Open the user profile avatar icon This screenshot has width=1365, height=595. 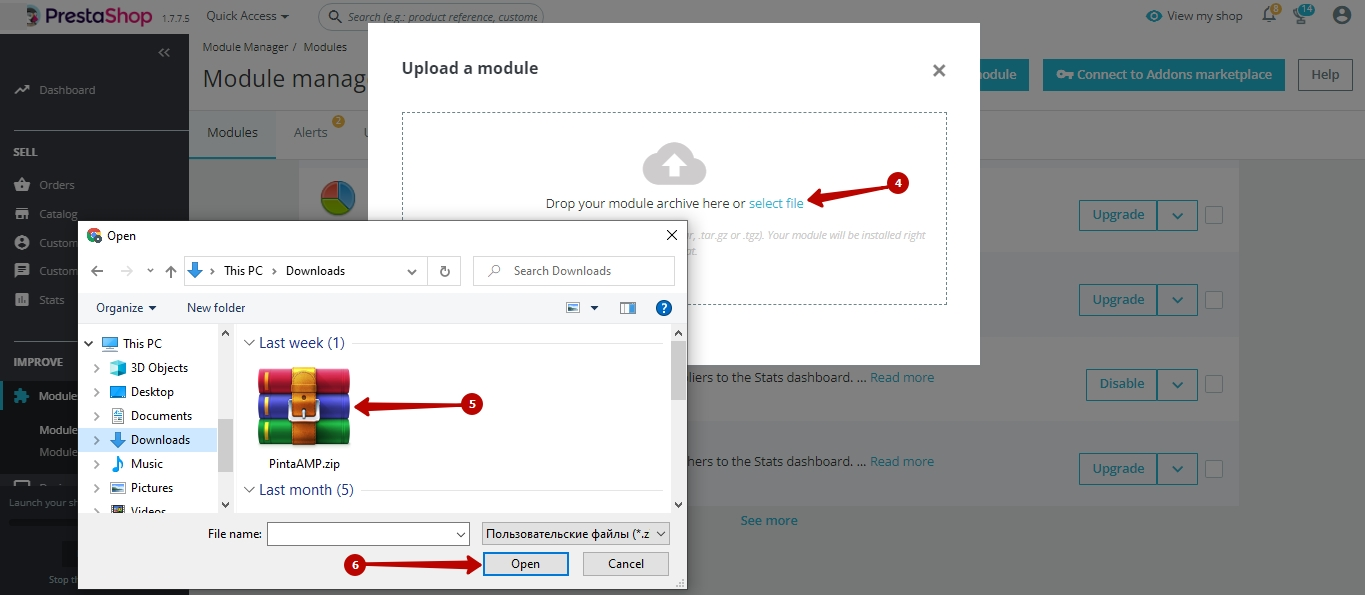tap(1341, 16)
